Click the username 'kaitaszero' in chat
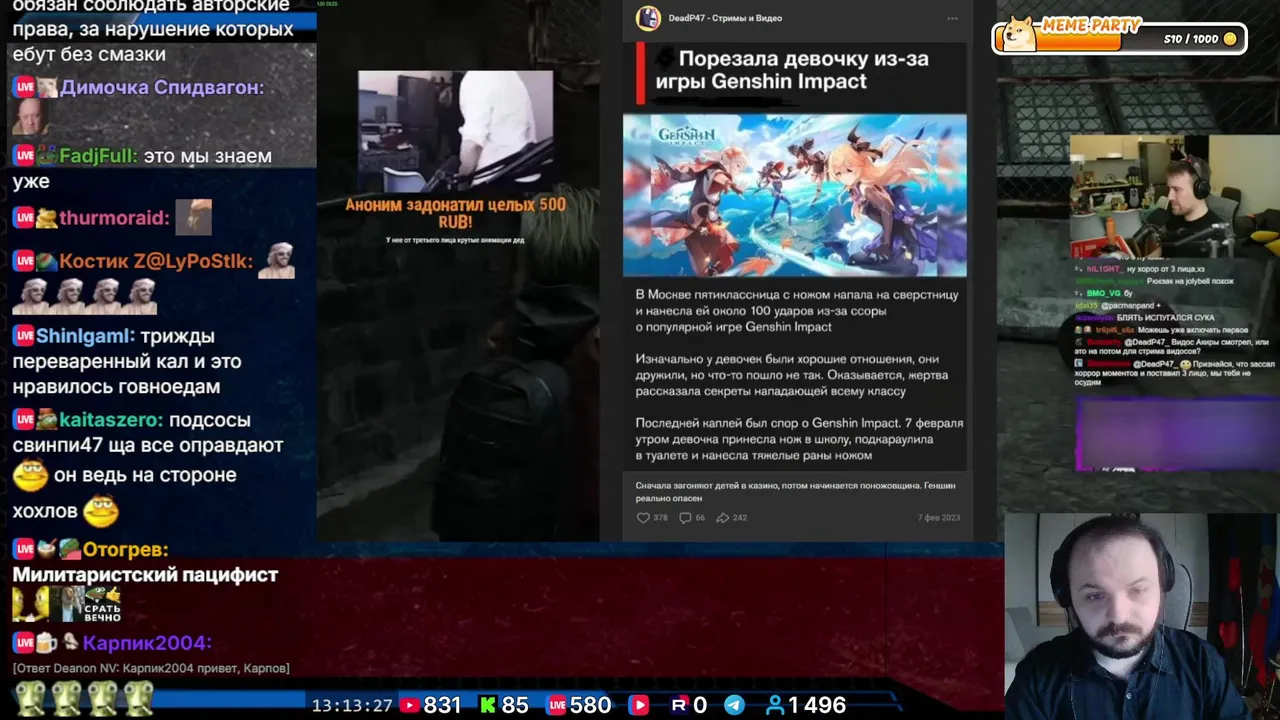 coord(112,420)
